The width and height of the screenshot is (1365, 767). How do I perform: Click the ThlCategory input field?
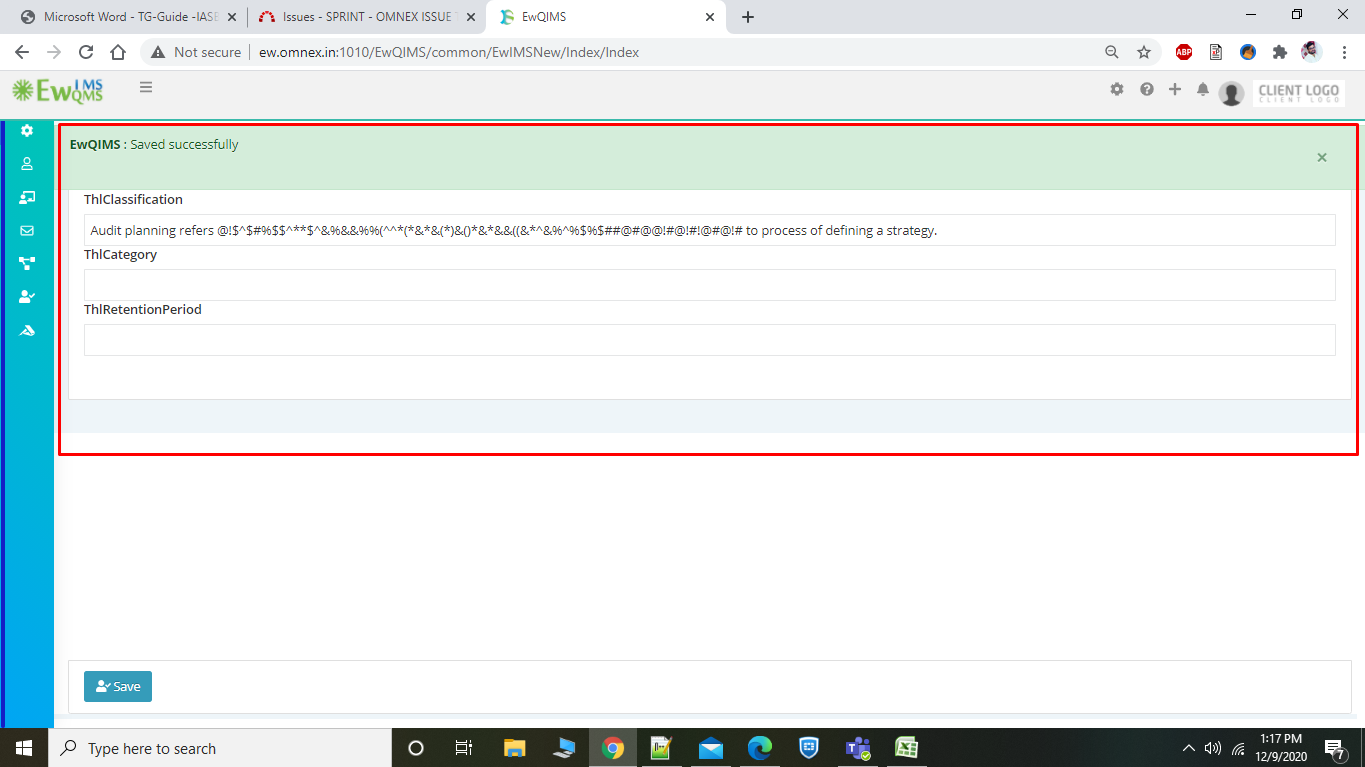(x=710, y=285)
